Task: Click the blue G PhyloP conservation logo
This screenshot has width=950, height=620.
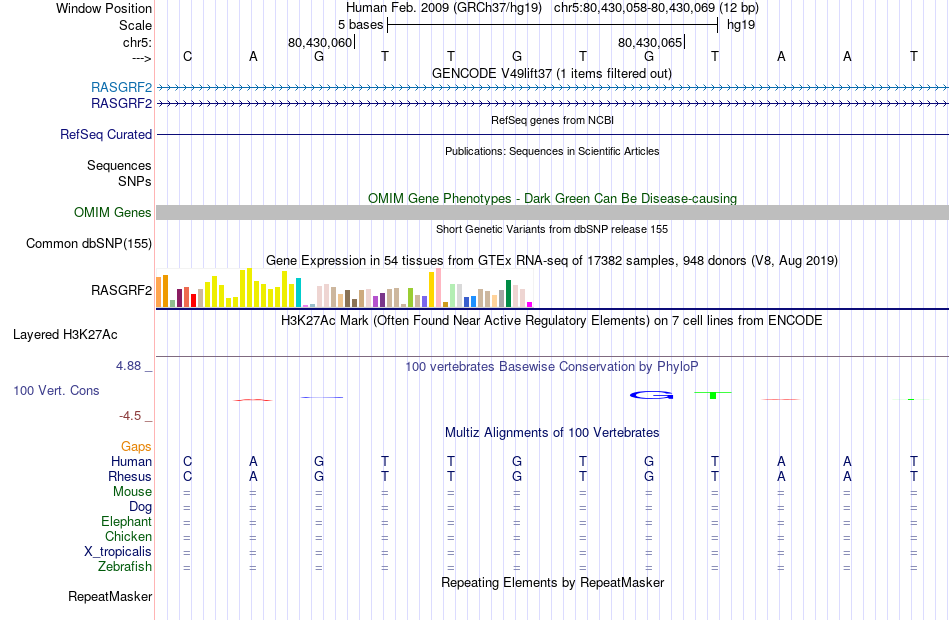Action: (x=651, y=395)
